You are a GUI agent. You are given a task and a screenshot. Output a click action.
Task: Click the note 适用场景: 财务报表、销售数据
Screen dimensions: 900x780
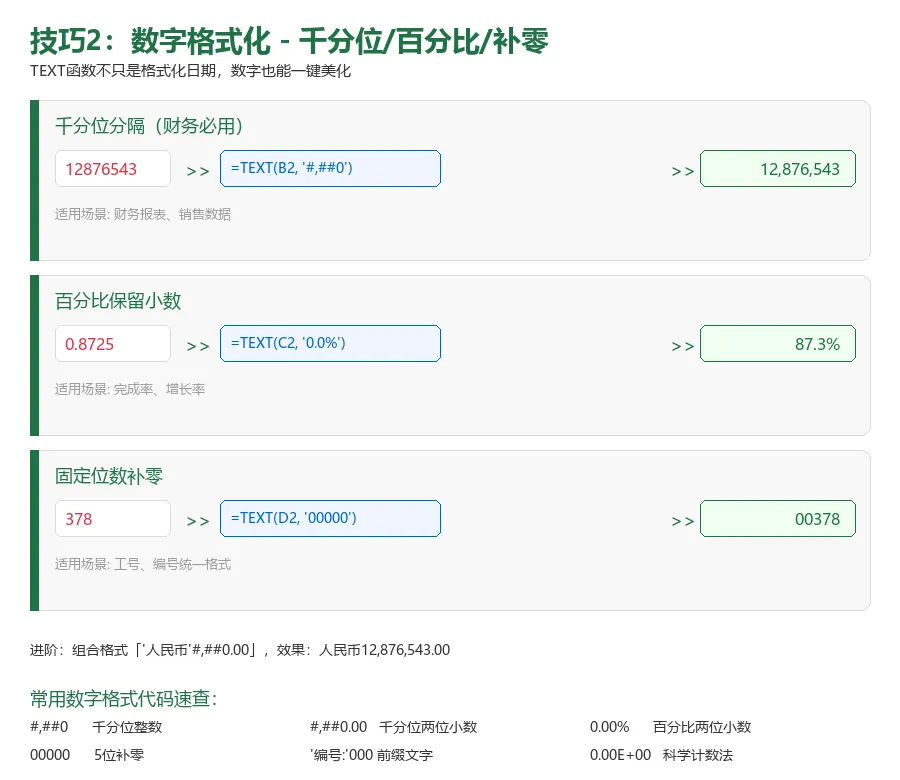(143, 214)
